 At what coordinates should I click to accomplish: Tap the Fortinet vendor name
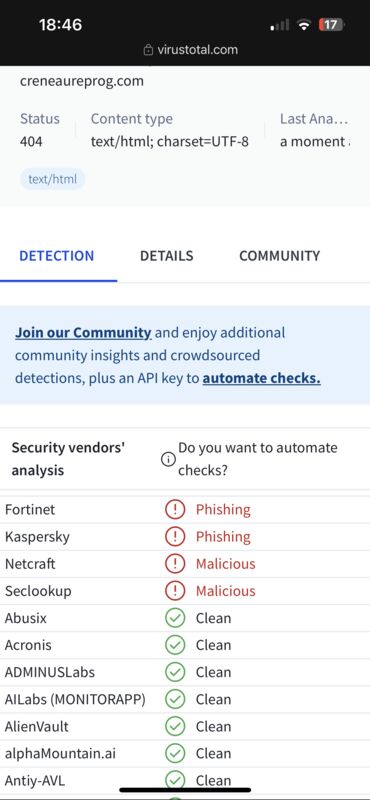click(x=30, y=510)
